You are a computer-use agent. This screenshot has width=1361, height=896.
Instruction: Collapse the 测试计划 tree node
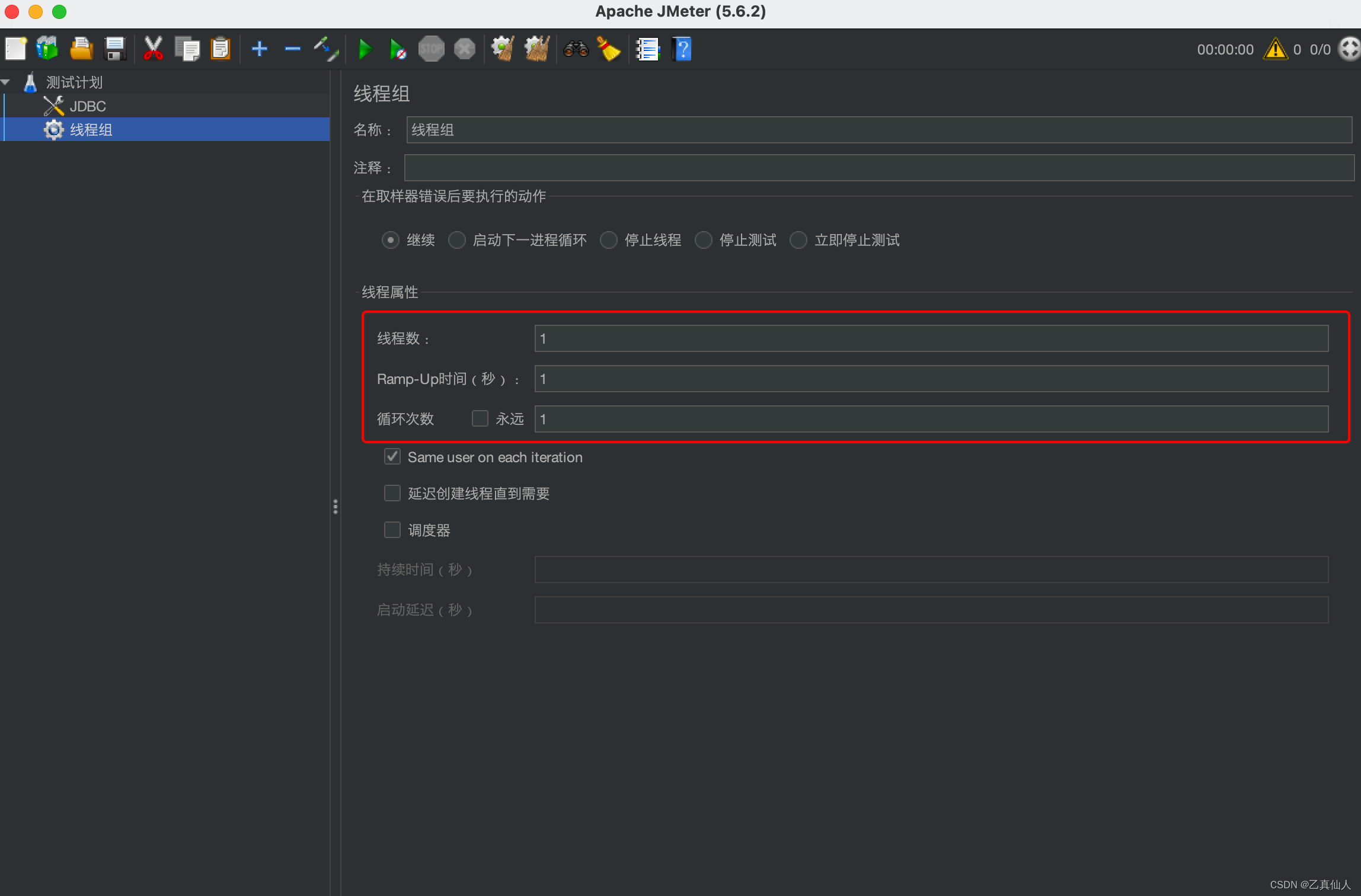click(x=6, y=82)
